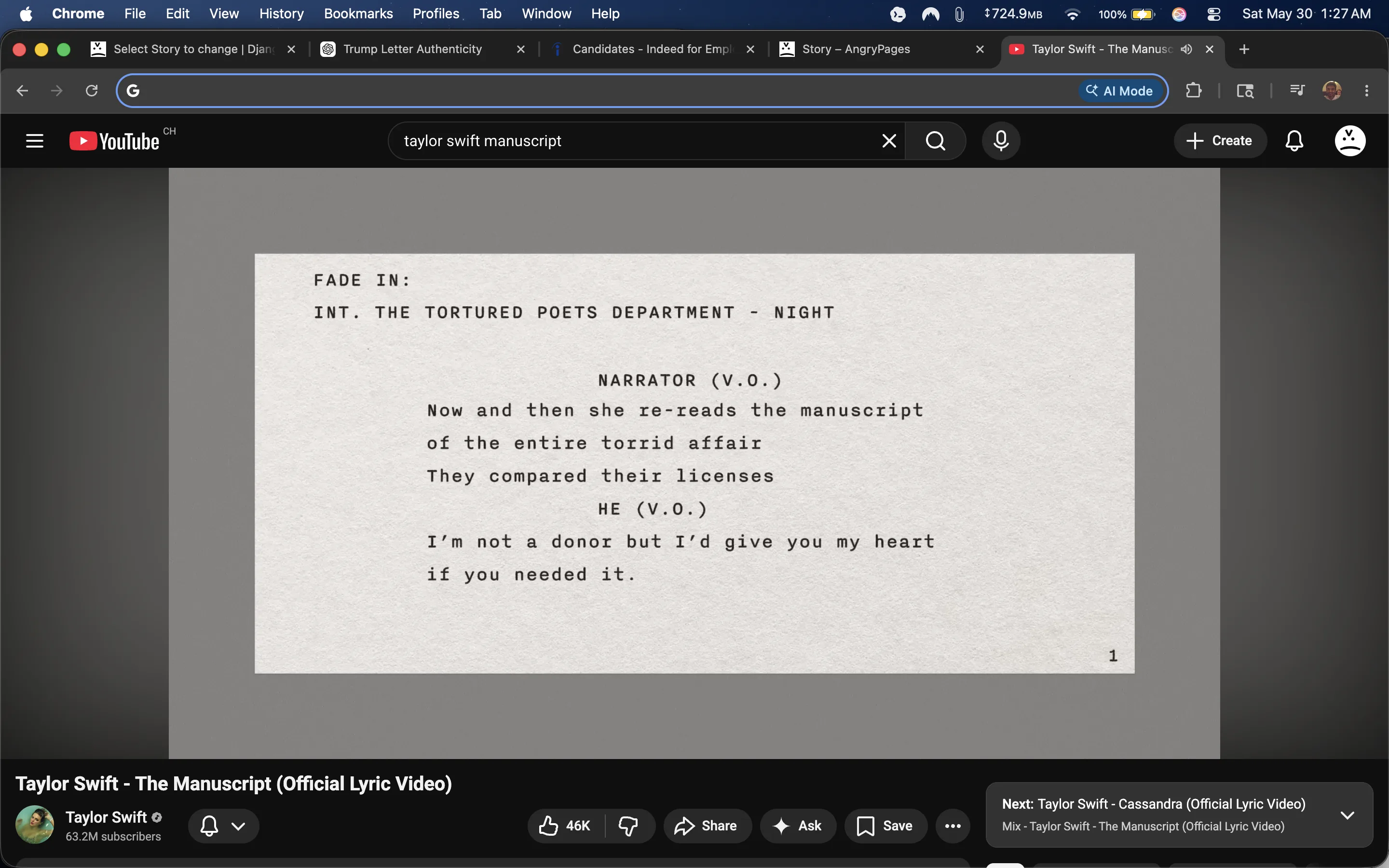Viewport: 1389px width, 868px height.
Task: Open the Profiles menu
Action: pos(436,14)
